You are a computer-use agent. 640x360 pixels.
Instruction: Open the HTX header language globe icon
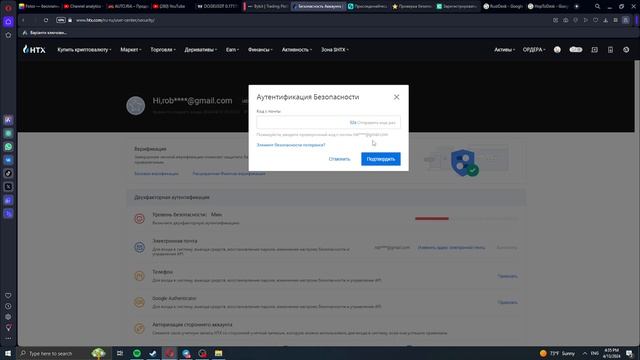coord(626,50)
